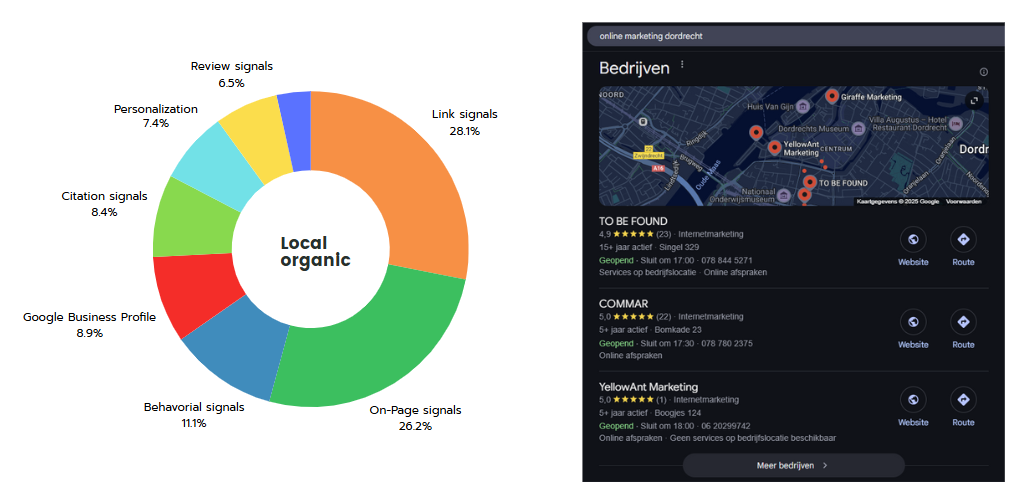The image size is (1025, 503).
Task: Click the Route icon for YellowAnt Marketing
Action: (x=963, y=400)
